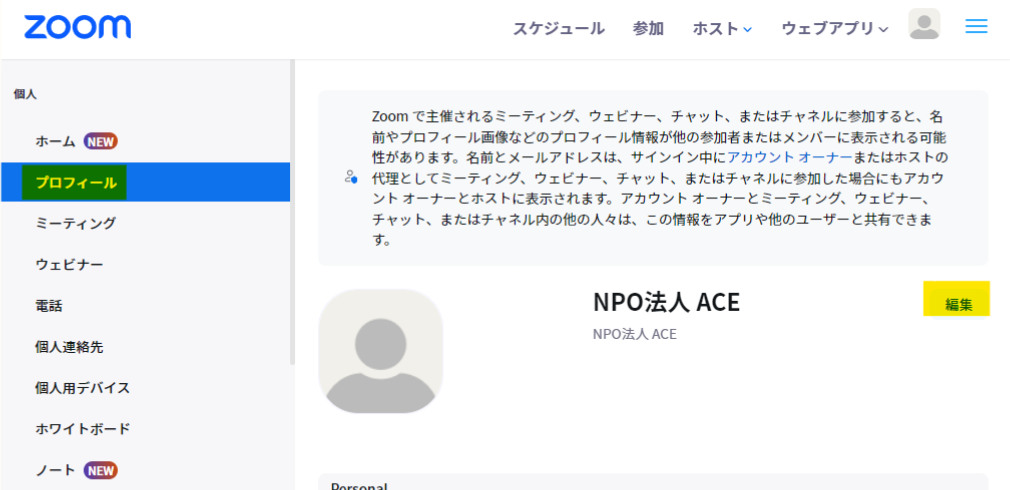Select プロフィール in sidebar
Image resolution: width=1010 pixels, height=490 pixels.
[x=76, y=183]
